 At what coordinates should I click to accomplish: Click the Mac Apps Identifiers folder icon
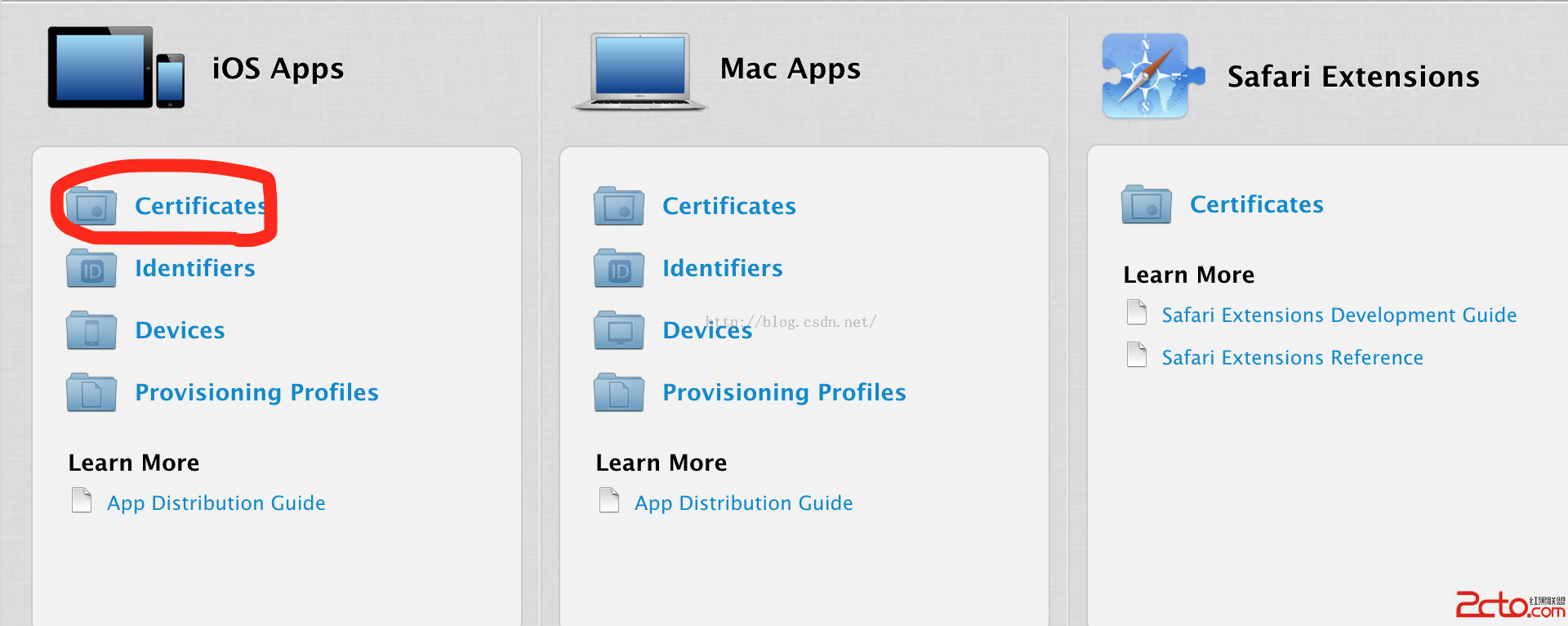click(x=619, y=269)
